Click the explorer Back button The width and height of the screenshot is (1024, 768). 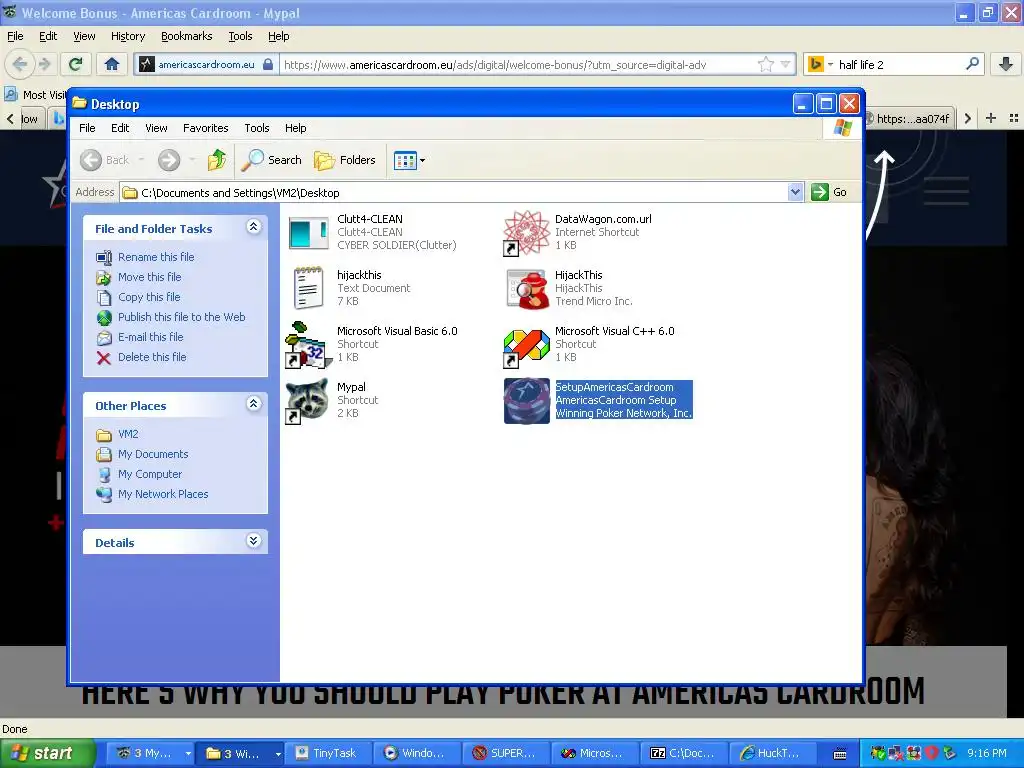coord(105,160)
